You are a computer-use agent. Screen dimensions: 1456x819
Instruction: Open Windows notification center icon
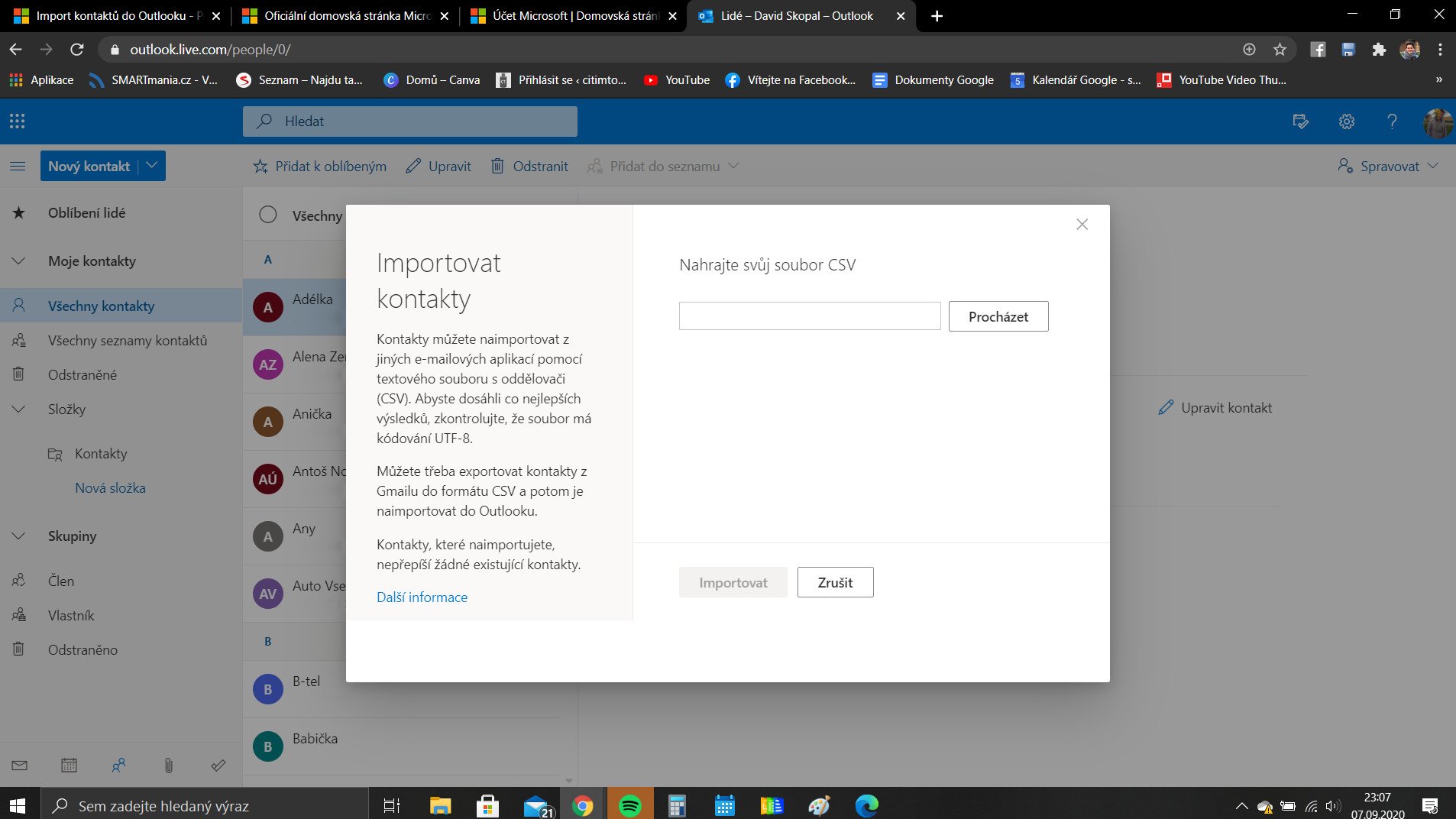pos(1429,805)
